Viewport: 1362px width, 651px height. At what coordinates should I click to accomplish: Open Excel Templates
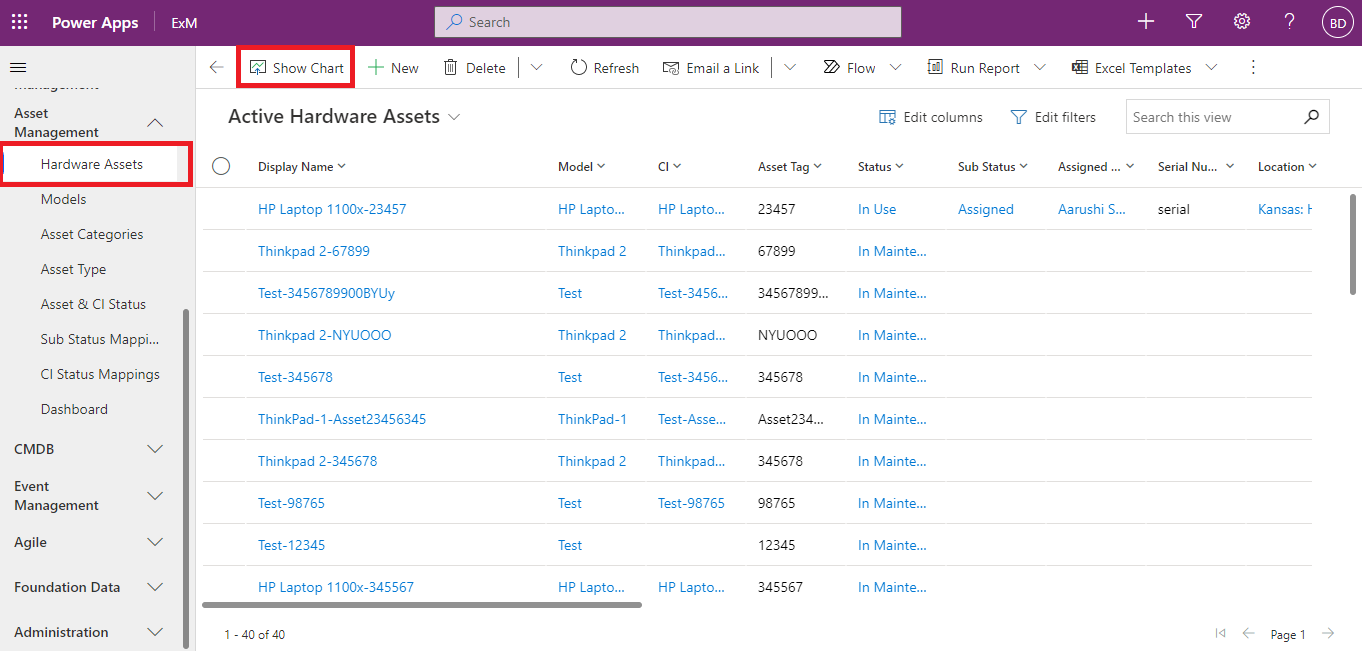(x=1131, y=68)
